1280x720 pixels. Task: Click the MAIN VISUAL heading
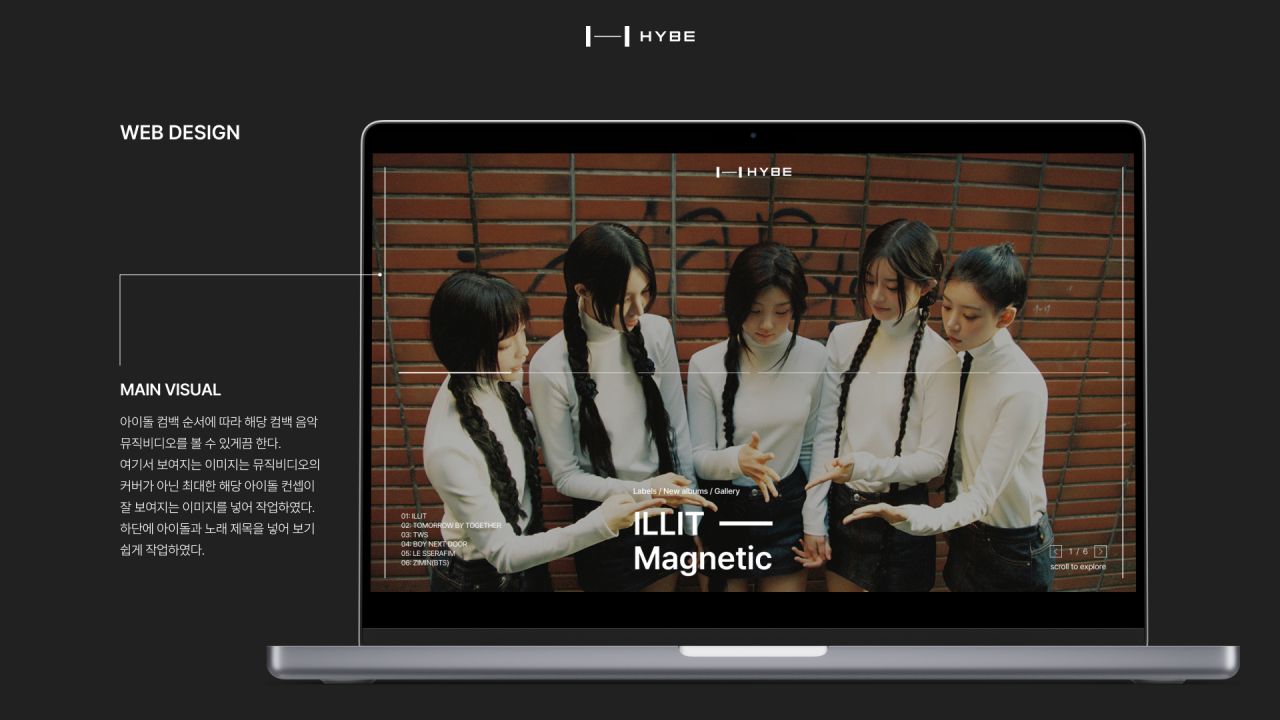click(170, 390)
